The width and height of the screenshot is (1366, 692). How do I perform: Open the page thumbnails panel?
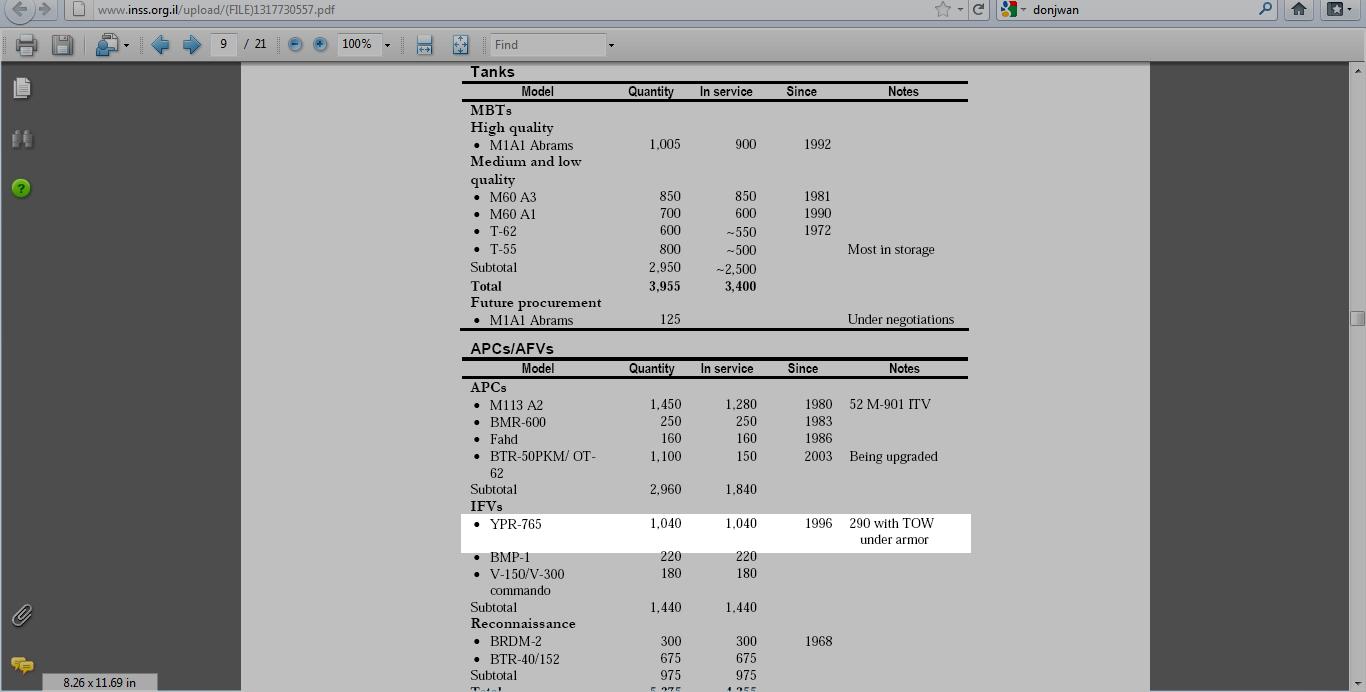point(22,88)
